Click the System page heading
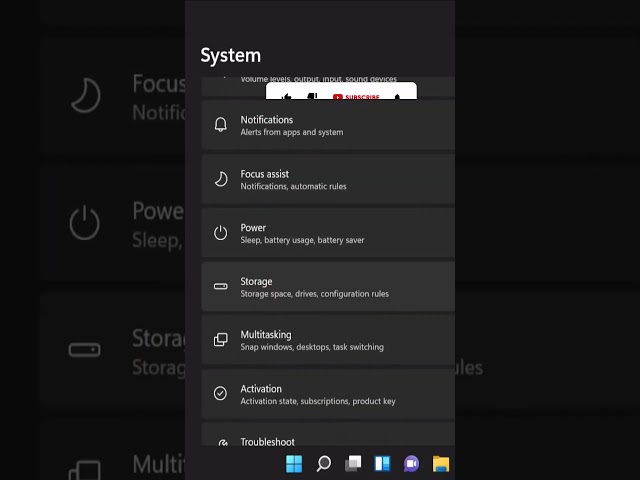640x480 pixels. (231, 56)
